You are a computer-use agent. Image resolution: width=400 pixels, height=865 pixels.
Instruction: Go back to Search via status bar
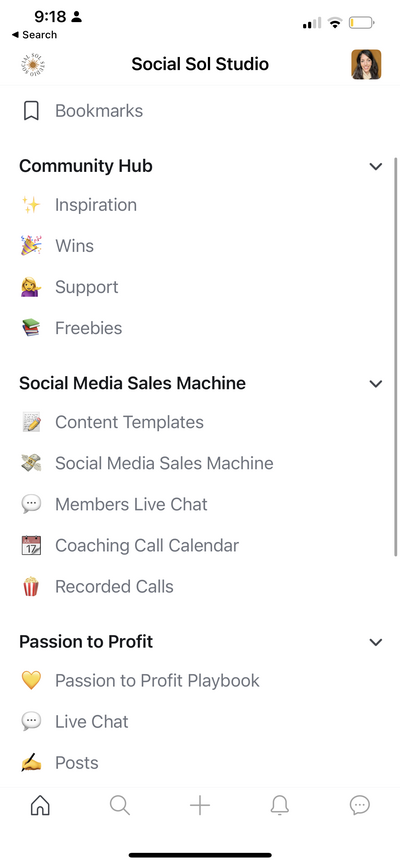click(34, 35)
